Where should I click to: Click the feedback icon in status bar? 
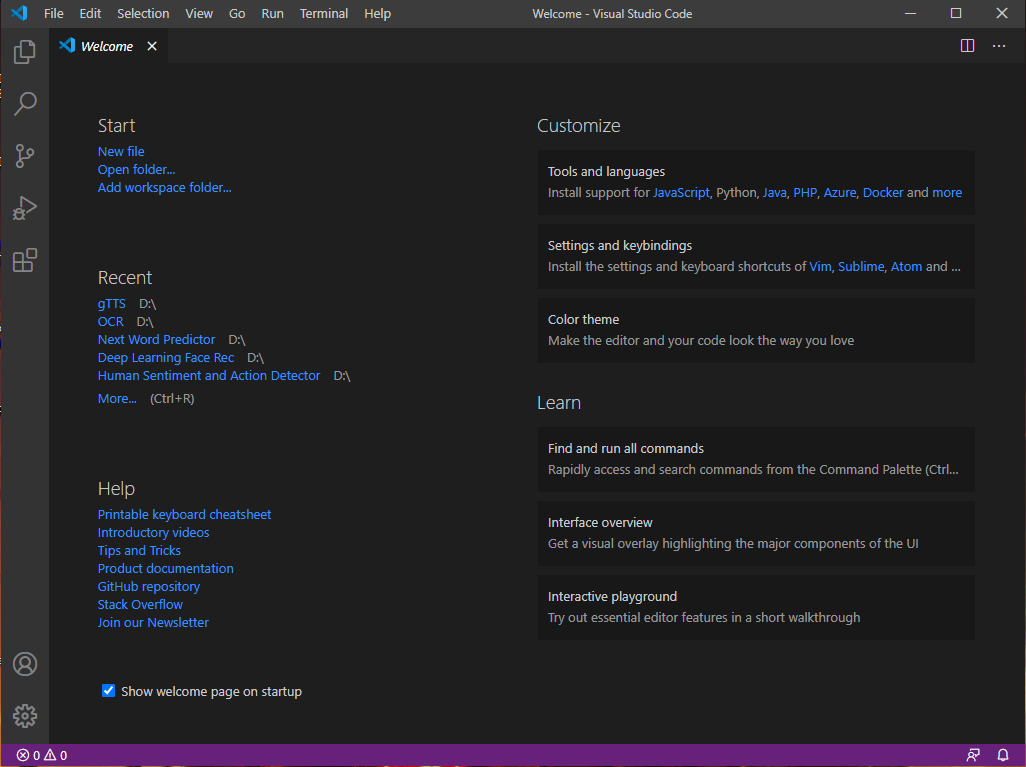point(973,755)
